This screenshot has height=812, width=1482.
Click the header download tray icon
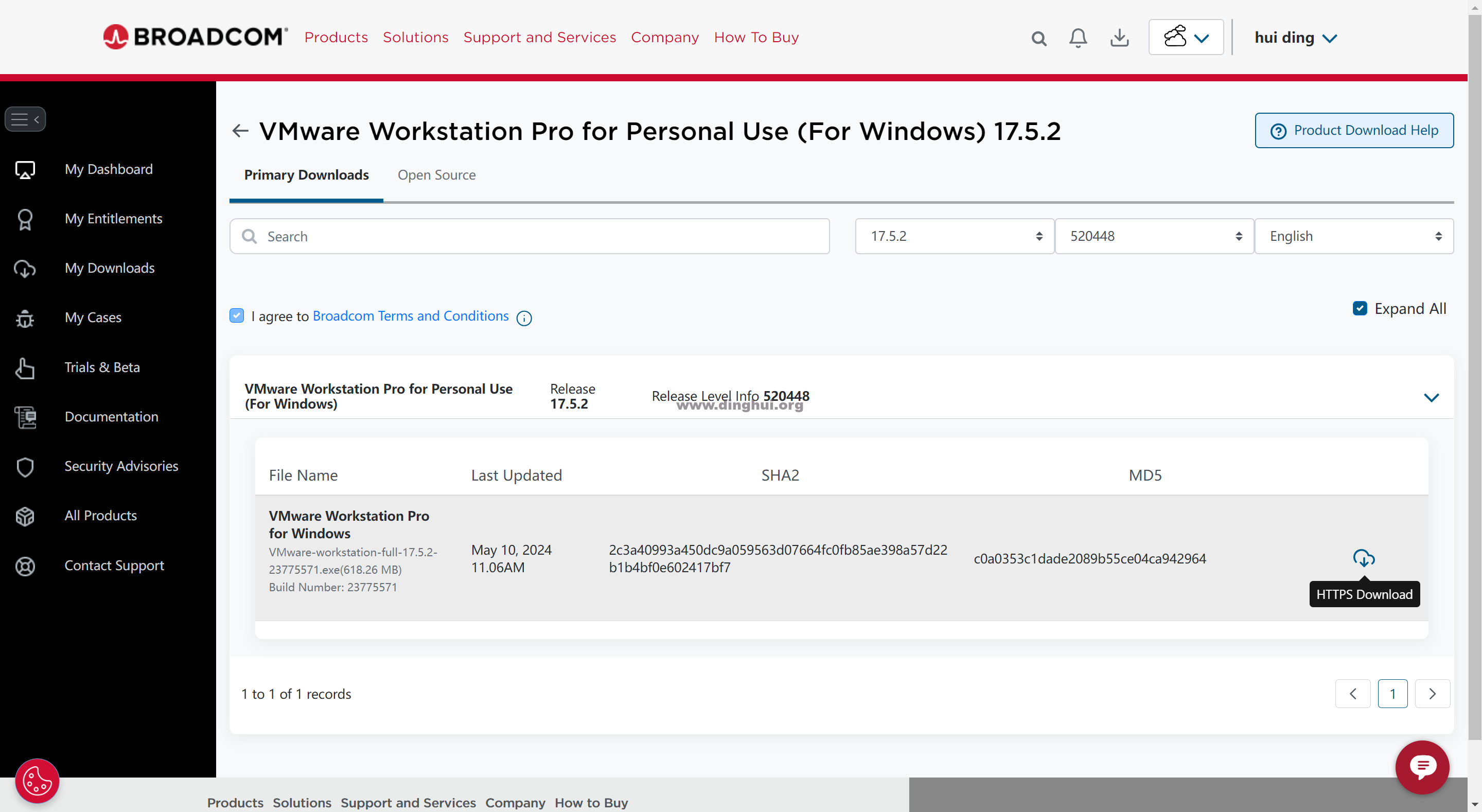pos(1119,39)
